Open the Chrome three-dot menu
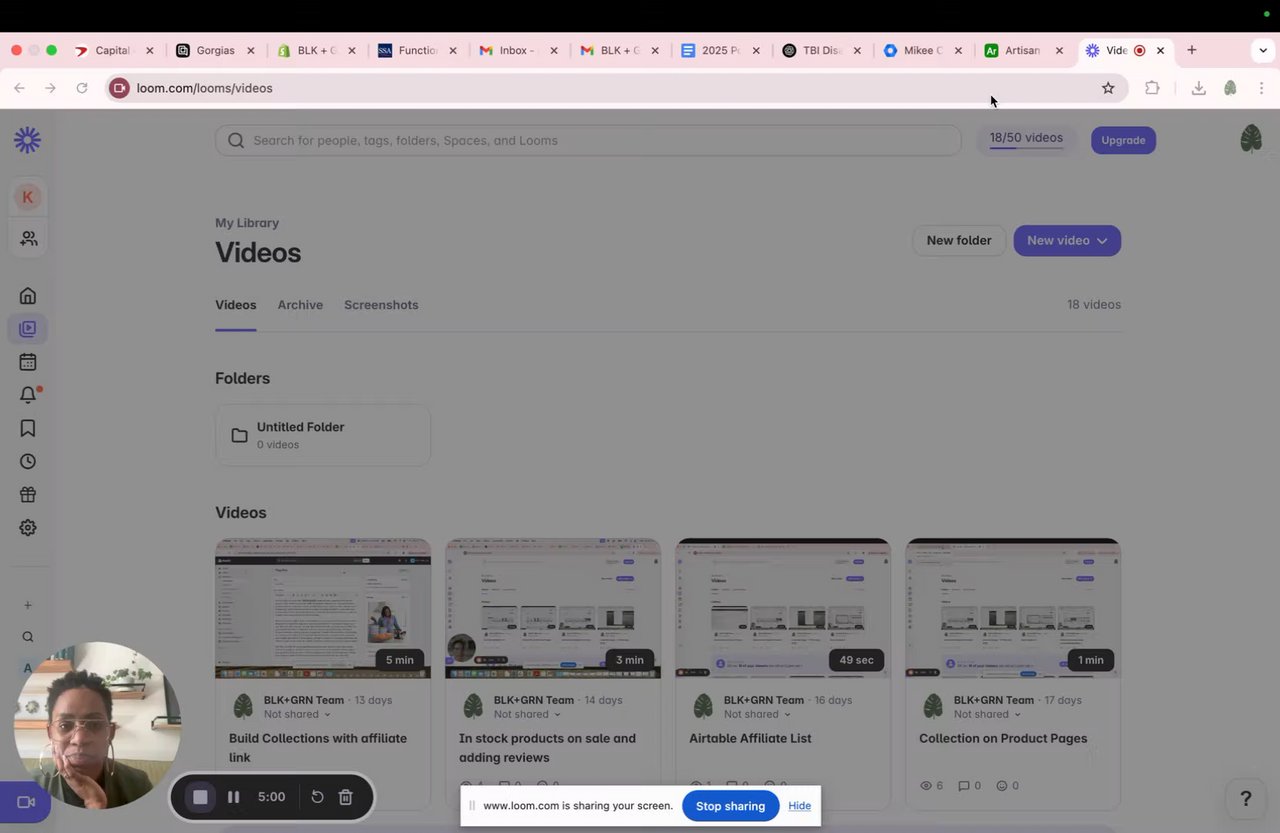The height and width of the screenshot is (833, 1280). (x=1261, y=88)
